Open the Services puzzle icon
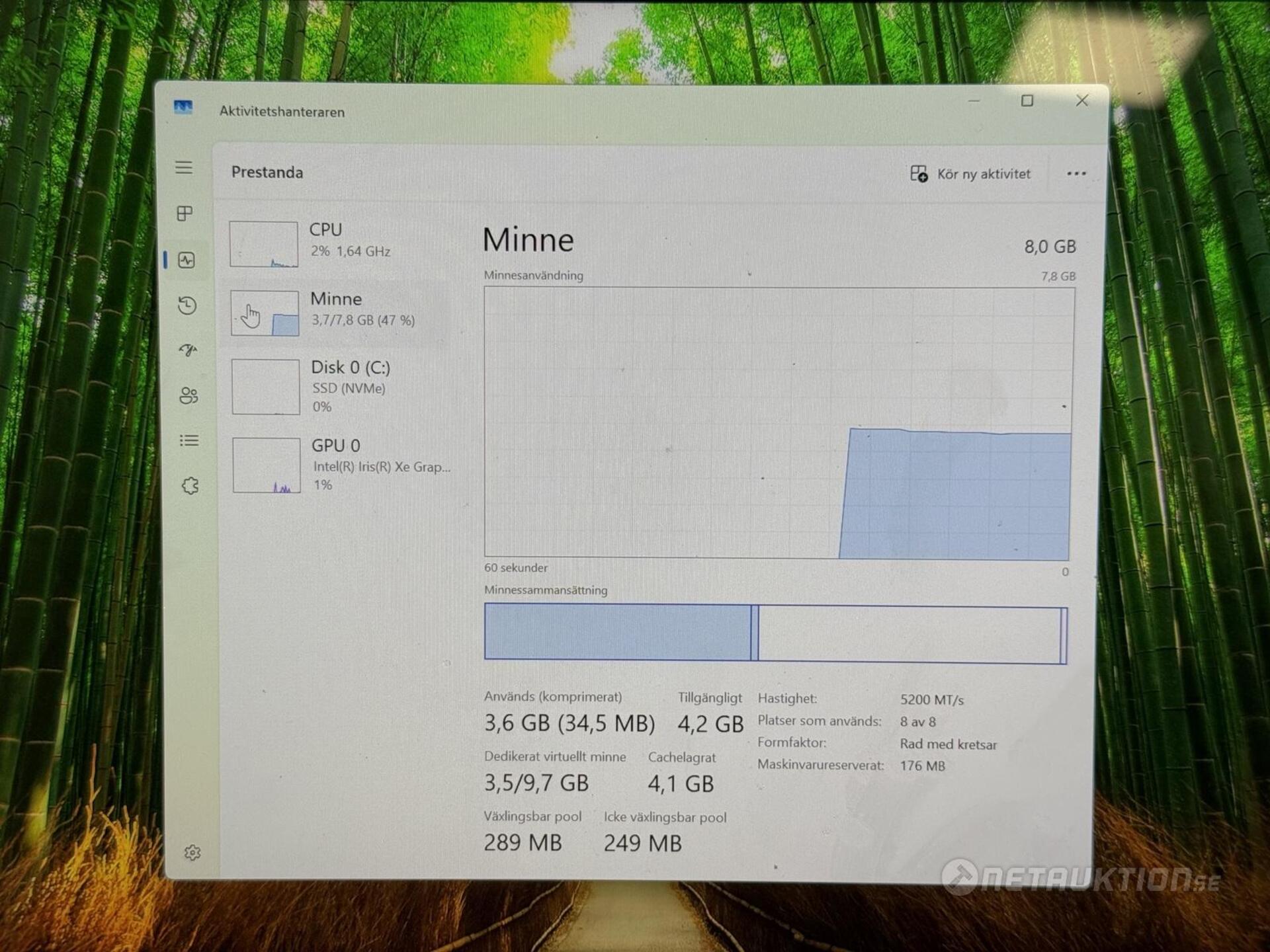This screenshot has height=952, width=1270. coord(190,486)
